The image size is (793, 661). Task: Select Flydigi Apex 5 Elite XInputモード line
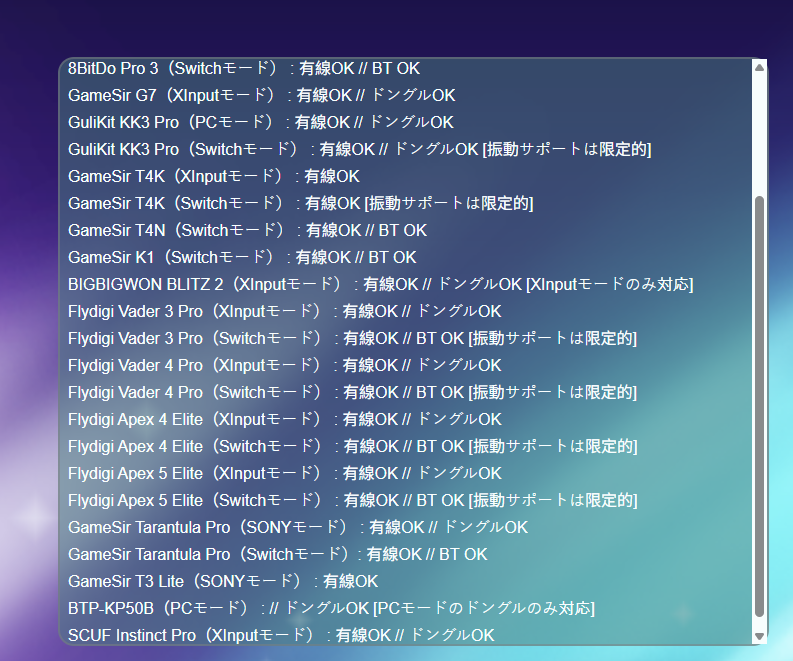pos(285,473)
